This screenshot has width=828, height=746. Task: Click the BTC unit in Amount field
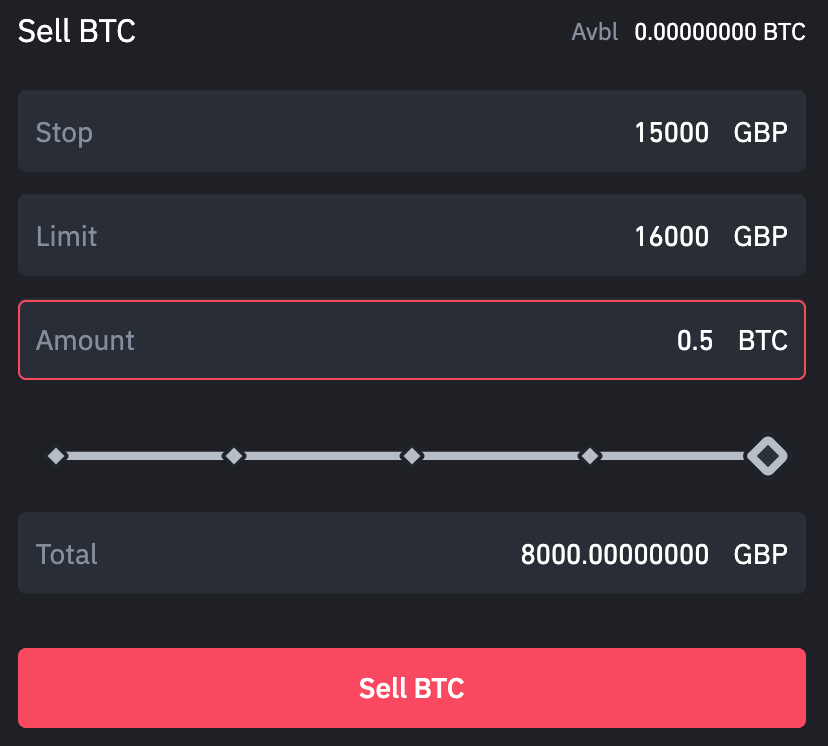763,340
